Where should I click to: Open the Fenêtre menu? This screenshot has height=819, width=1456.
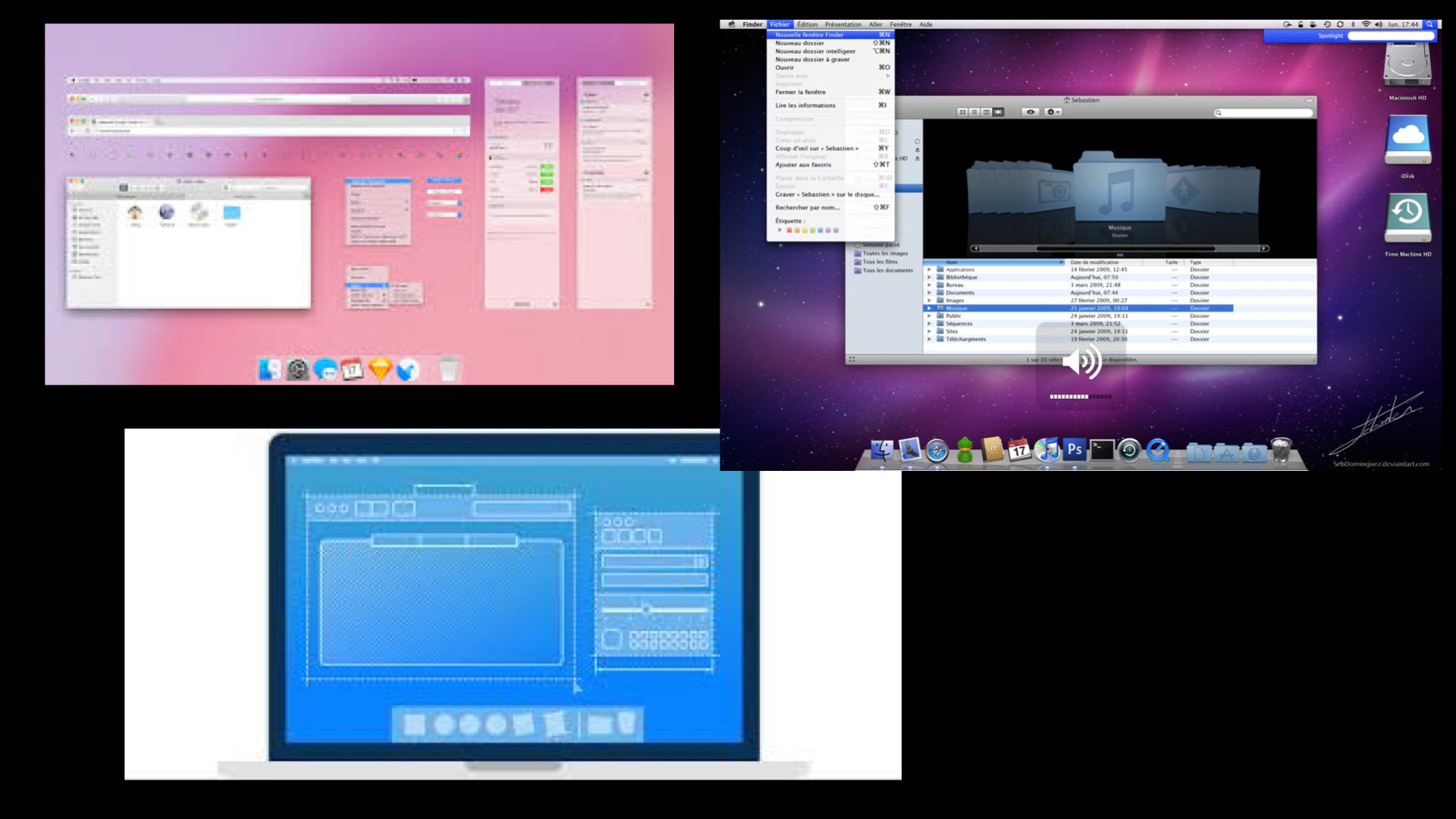[900, 24]
